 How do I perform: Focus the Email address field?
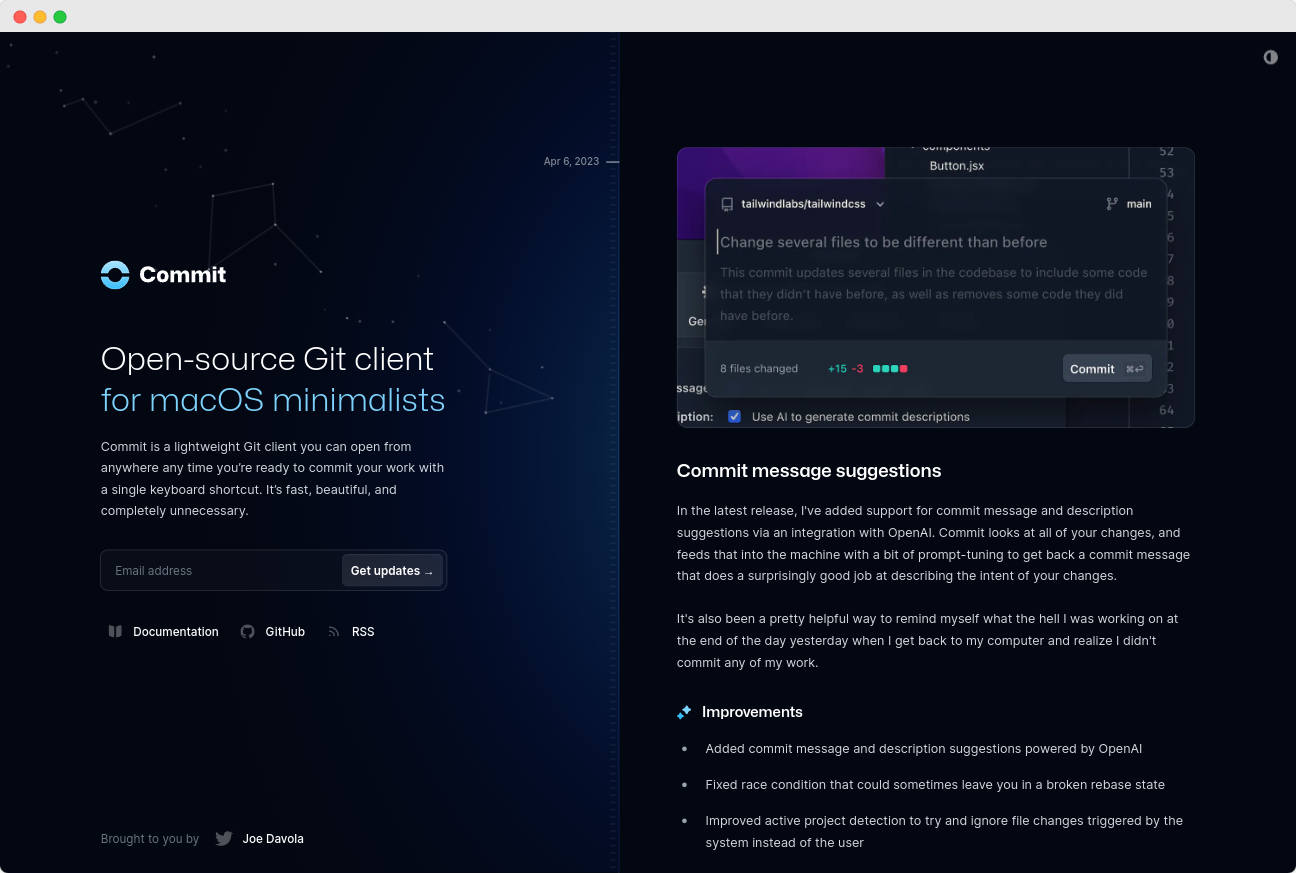222,571
